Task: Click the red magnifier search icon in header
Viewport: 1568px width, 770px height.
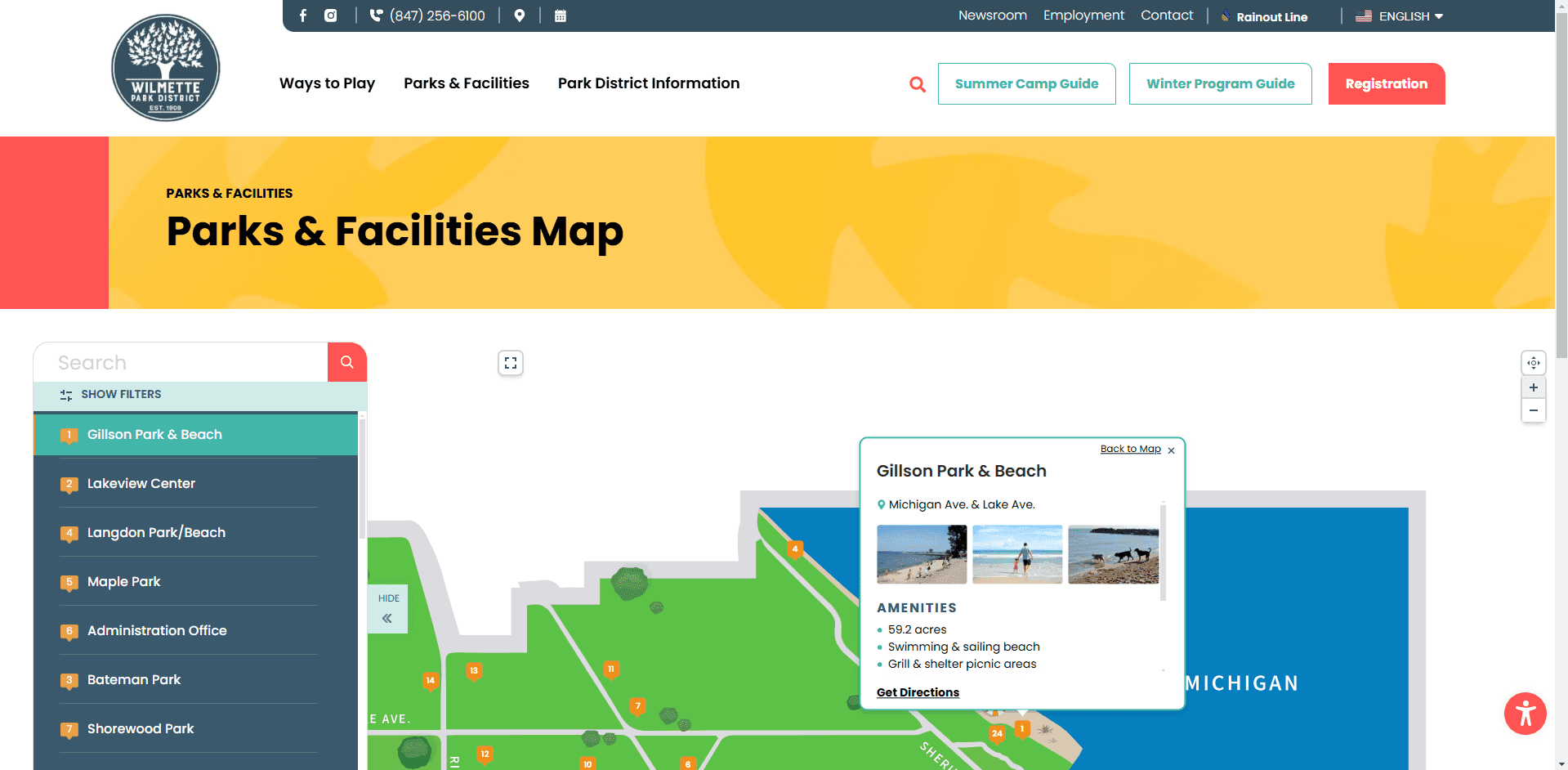Action: [x=918, y=84]
